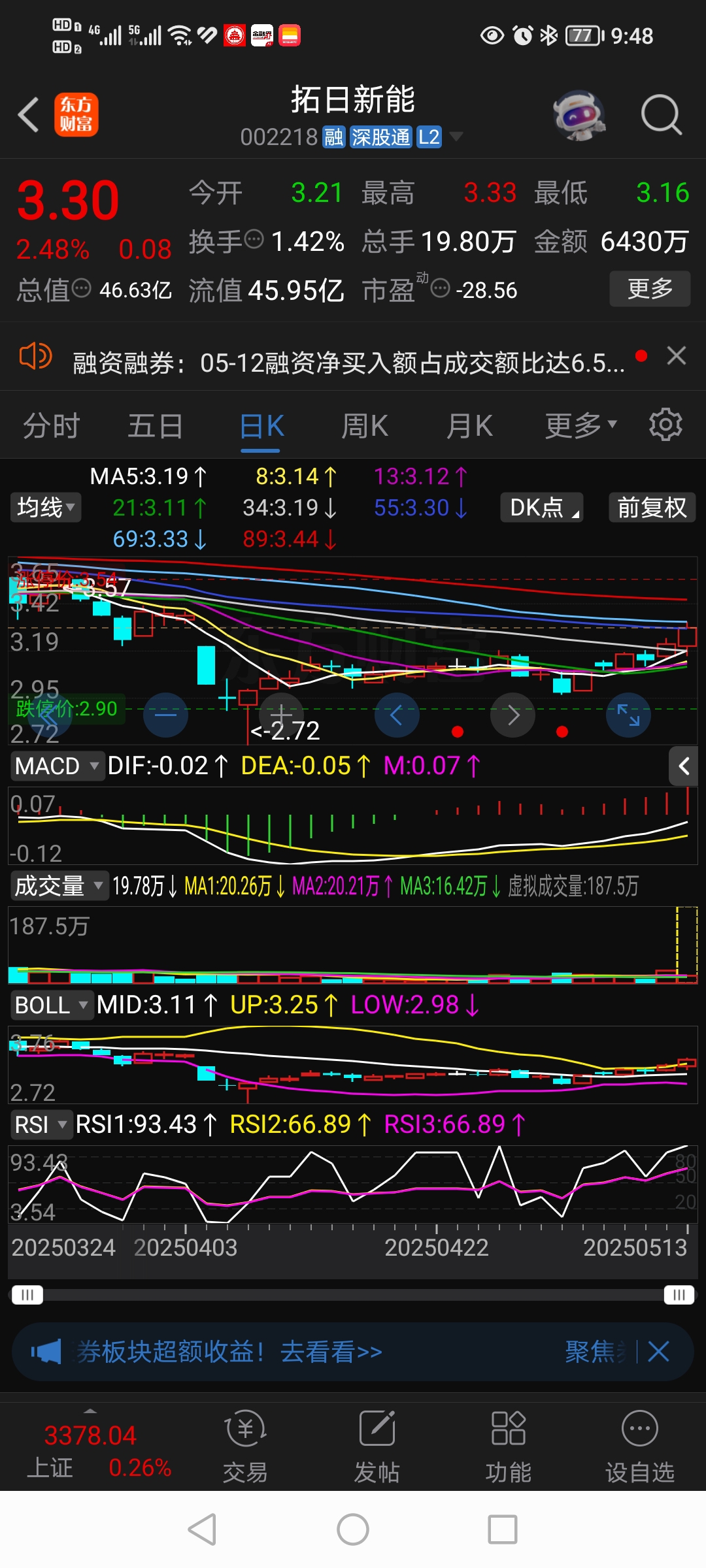Tap L2 level tag
The width and height of the screenshot is (706, 1568).
pos(429,137)
